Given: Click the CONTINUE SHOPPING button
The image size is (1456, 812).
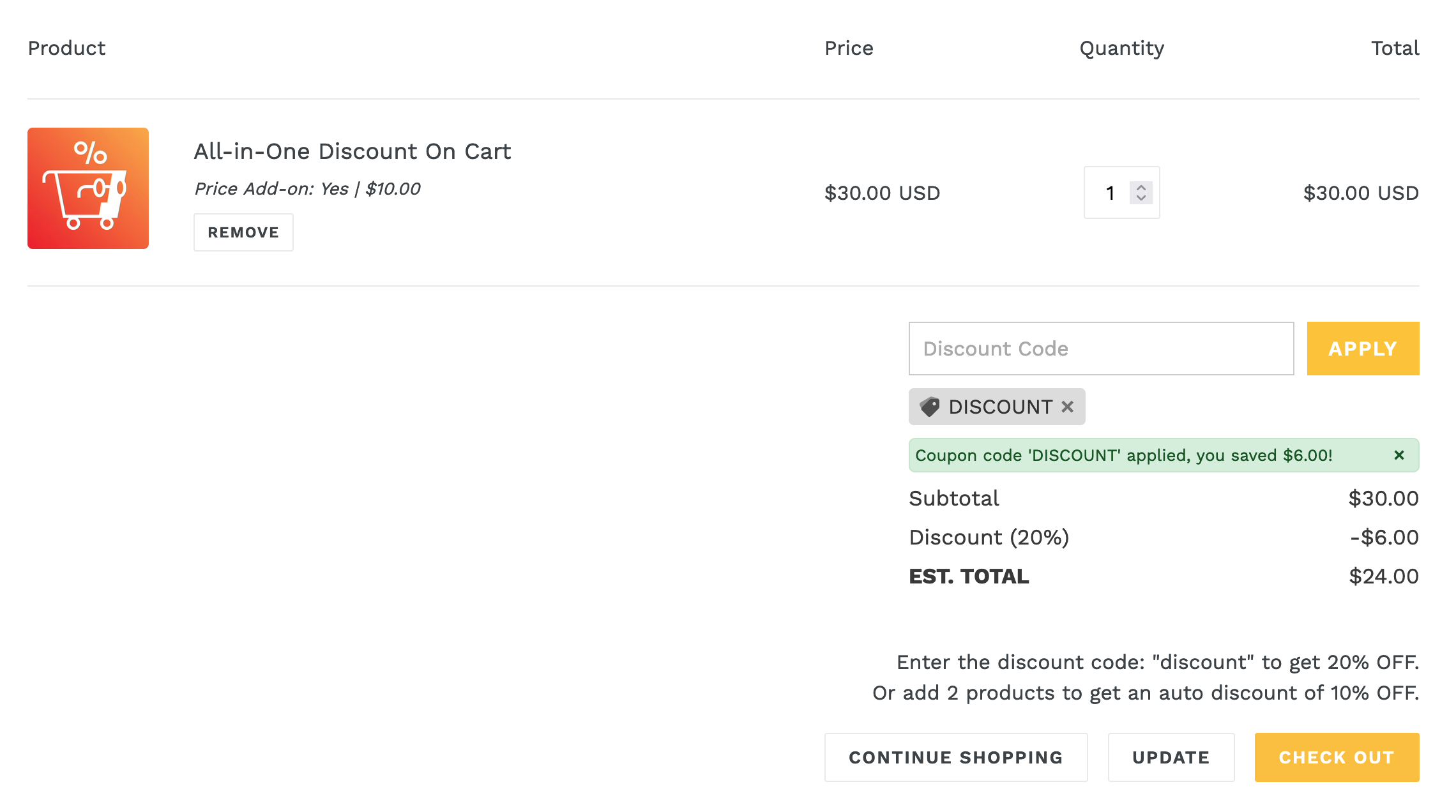Looking at the screenshot, I should (956, 757).
